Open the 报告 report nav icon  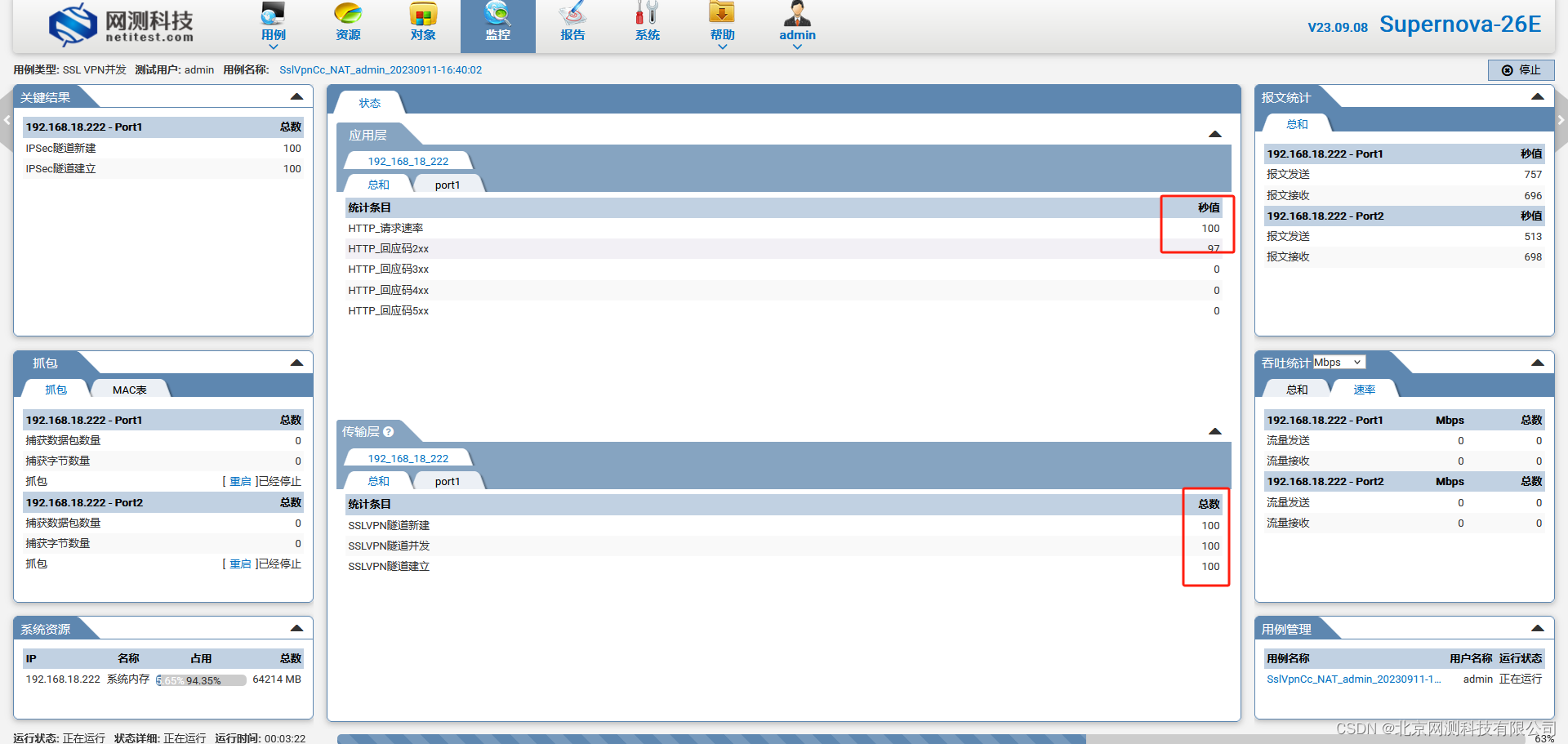572,14
